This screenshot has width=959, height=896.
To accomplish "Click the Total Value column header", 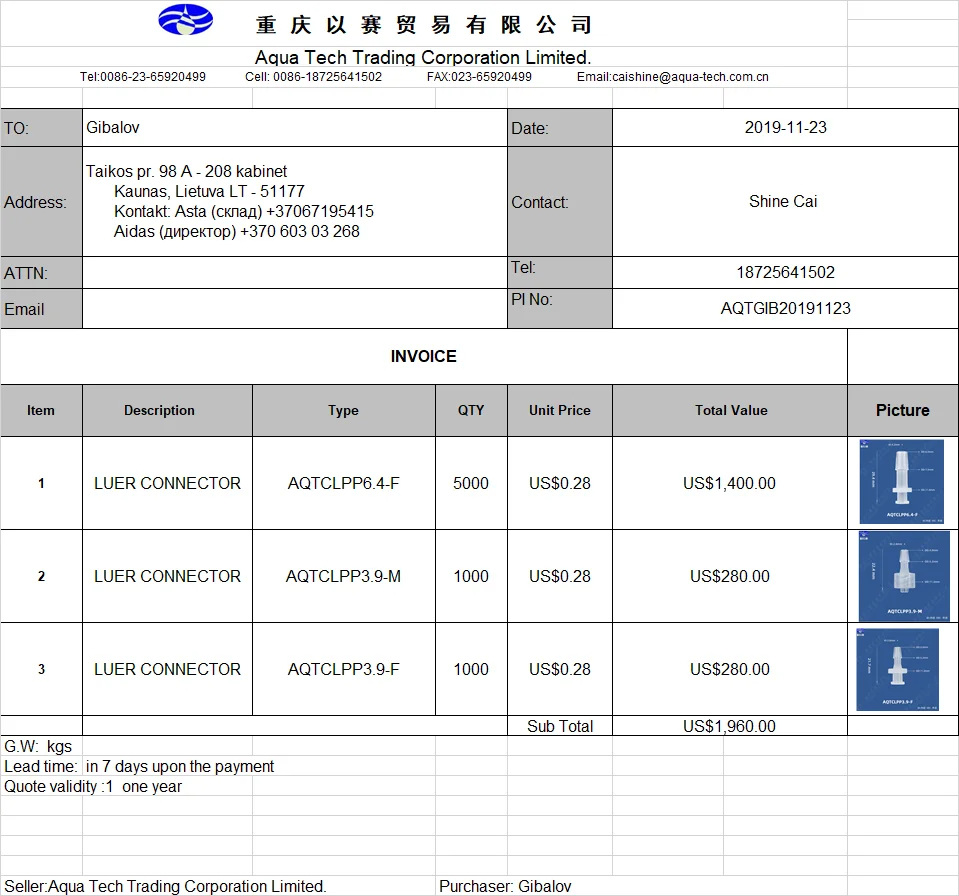I will (730, 410).
